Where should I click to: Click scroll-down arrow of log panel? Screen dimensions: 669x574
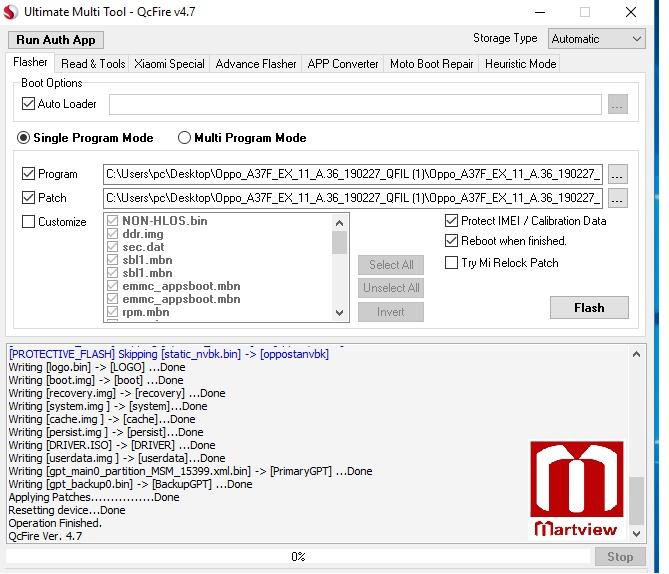pos(636,533)
